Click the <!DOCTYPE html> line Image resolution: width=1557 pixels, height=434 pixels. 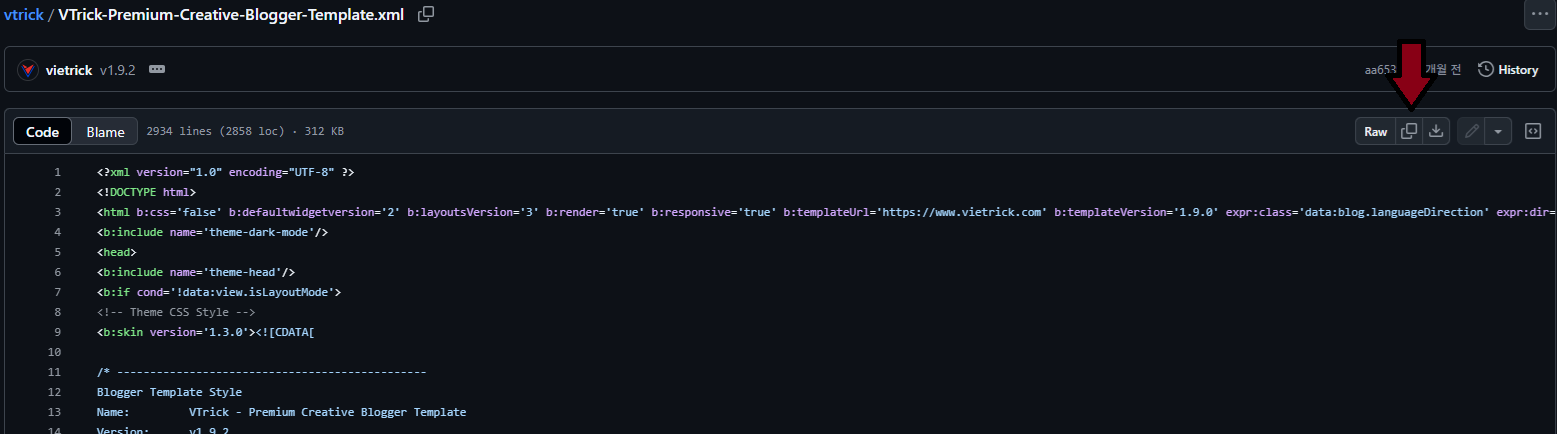146,192
